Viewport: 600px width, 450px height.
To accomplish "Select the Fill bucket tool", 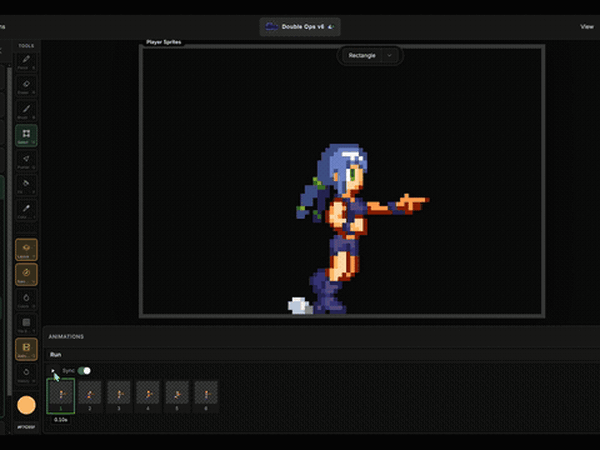I will pyautogui.click(x=26, y=186).
